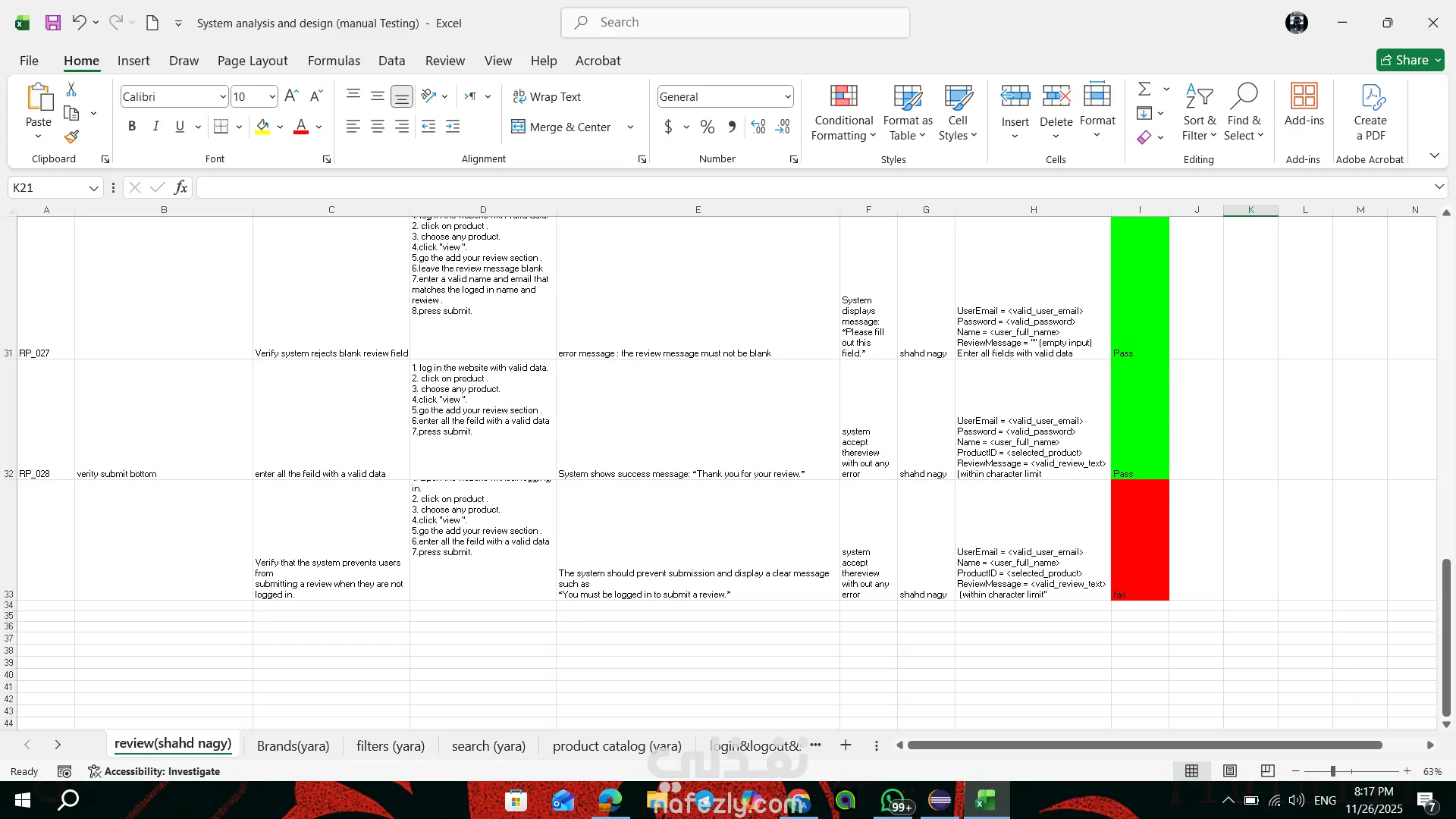The width and height of the screenshot is (1456, 819).
Task: Click the Increase Font Size icon
Action: pos(291,96)
